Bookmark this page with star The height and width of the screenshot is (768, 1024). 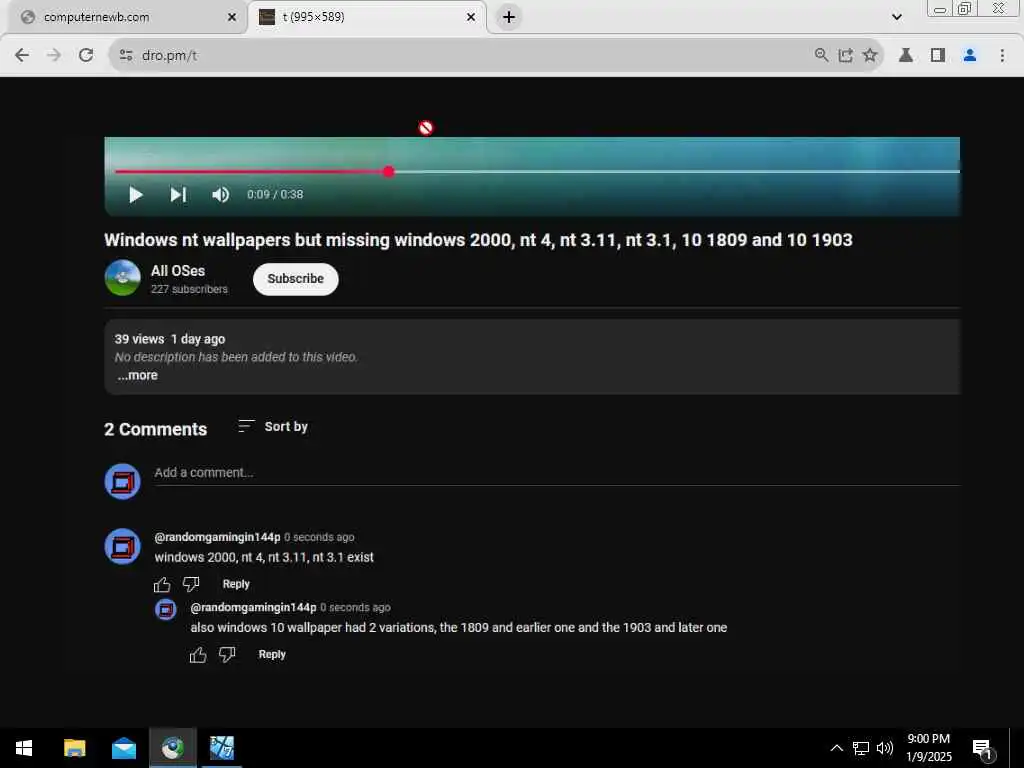870,56
